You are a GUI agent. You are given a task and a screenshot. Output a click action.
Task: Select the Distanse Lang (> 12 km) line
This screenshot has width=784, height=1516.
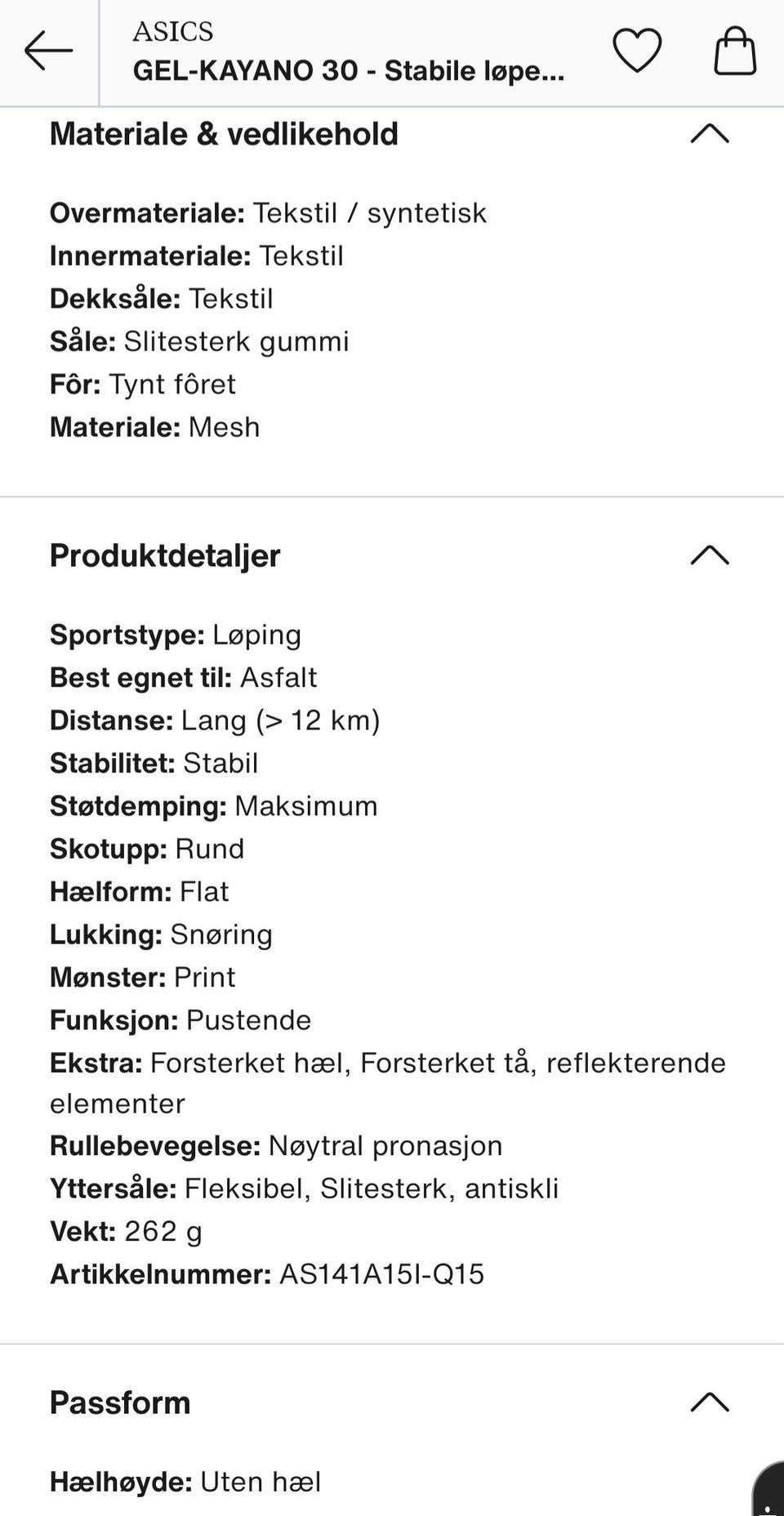coord(215,720)
